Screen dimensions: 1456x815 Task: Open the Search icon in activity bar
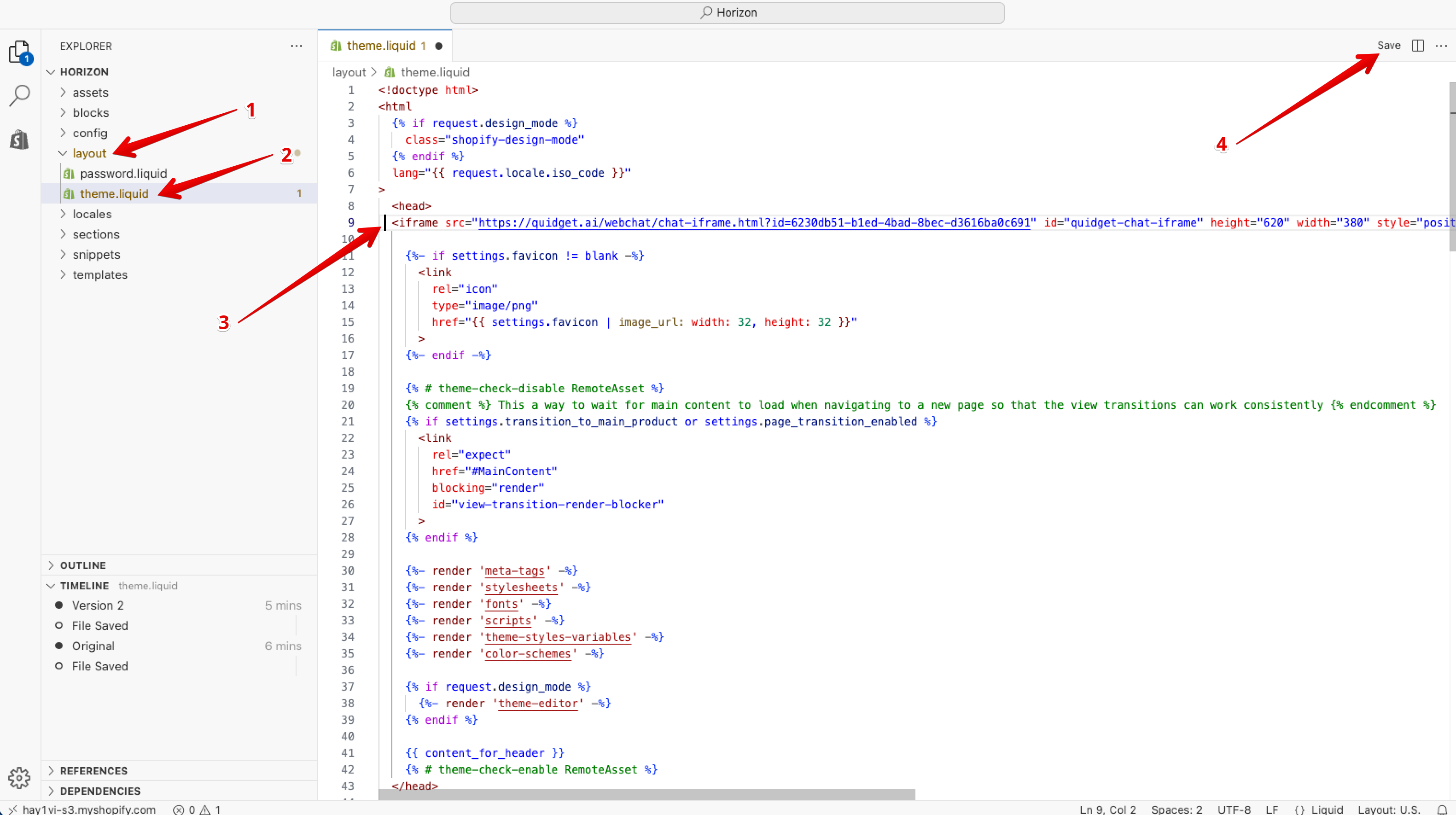pyautogui.click(x=20, y=95)
